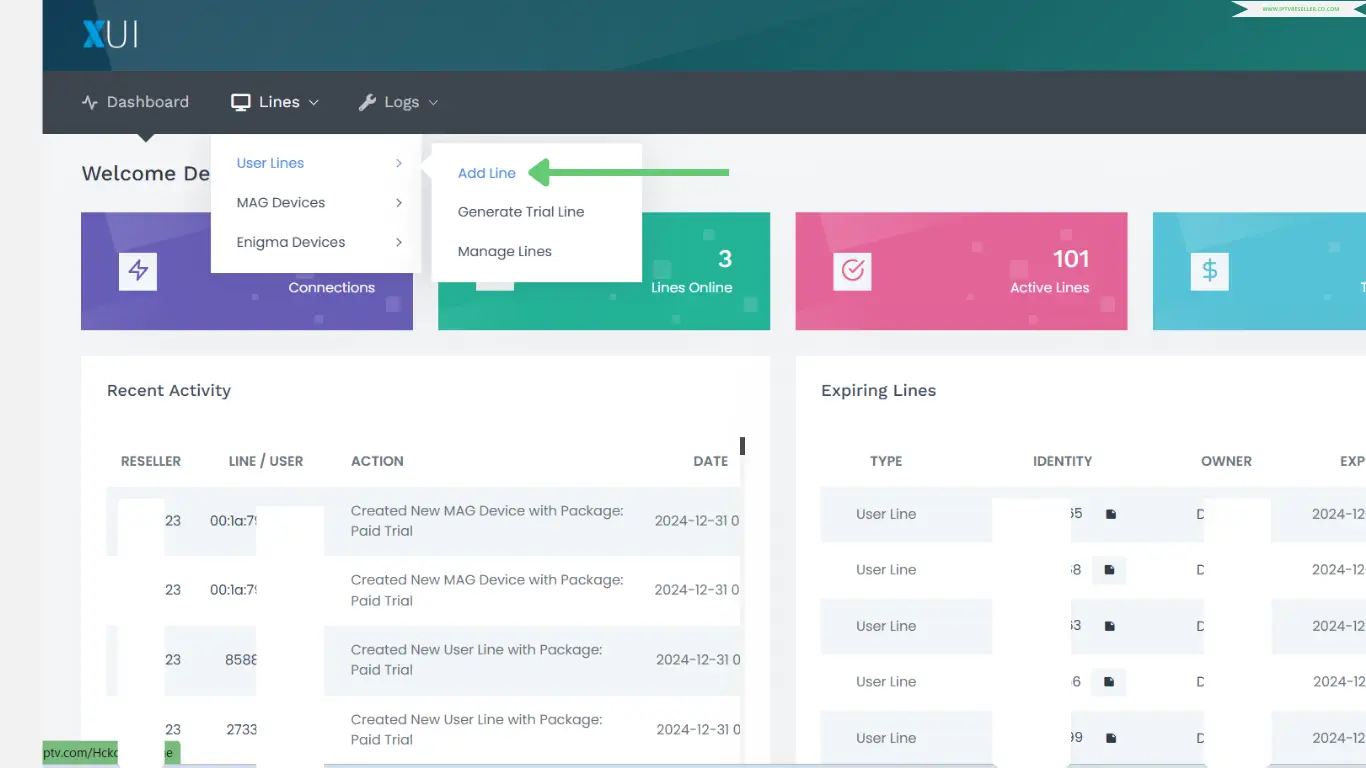
Task: Collapse the Lines dropdown chevron
Action: tap(314, 102)
